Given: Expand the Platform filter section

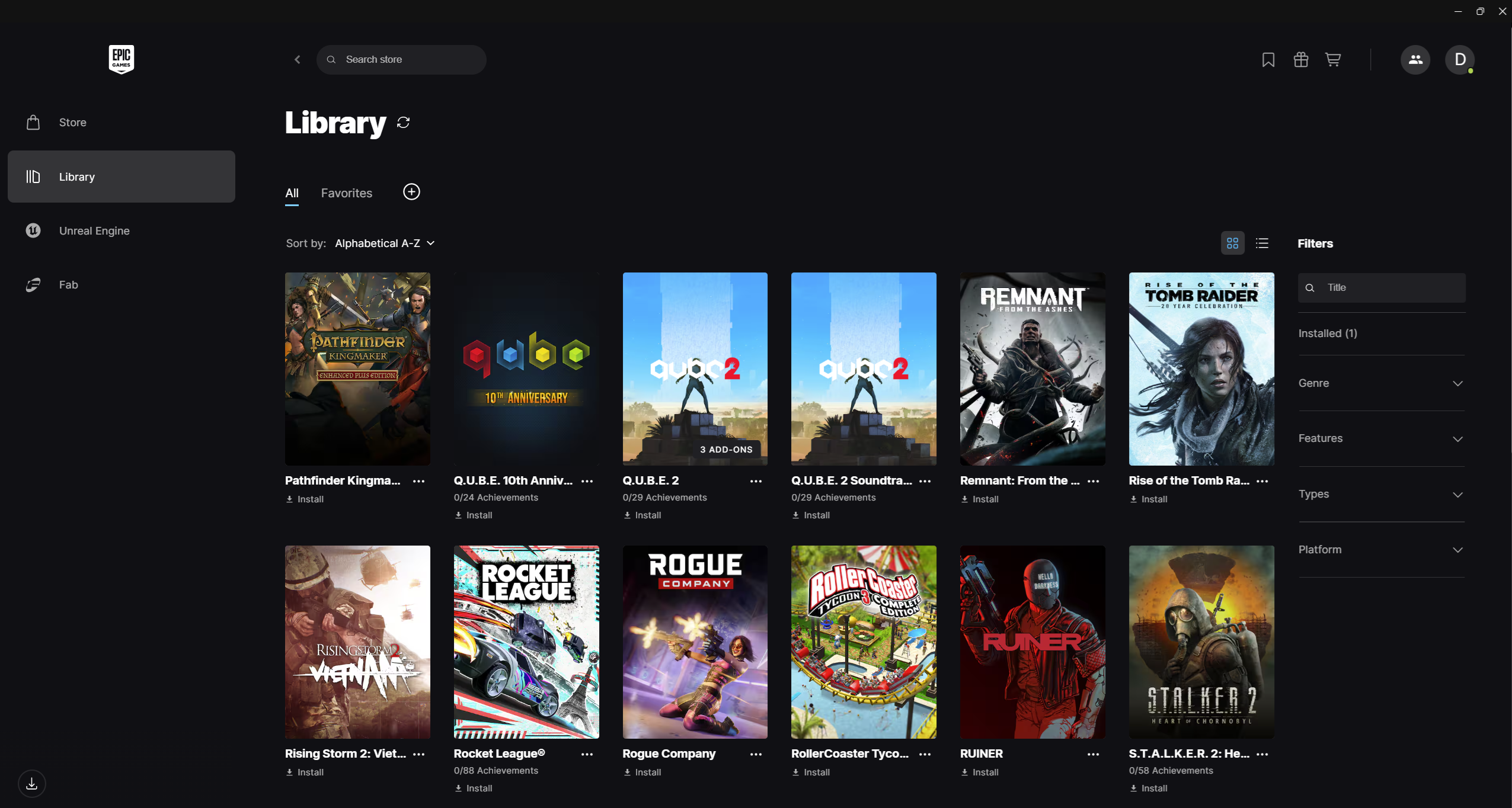Looking at the screenshot, I should click(x=1381, y=550).
